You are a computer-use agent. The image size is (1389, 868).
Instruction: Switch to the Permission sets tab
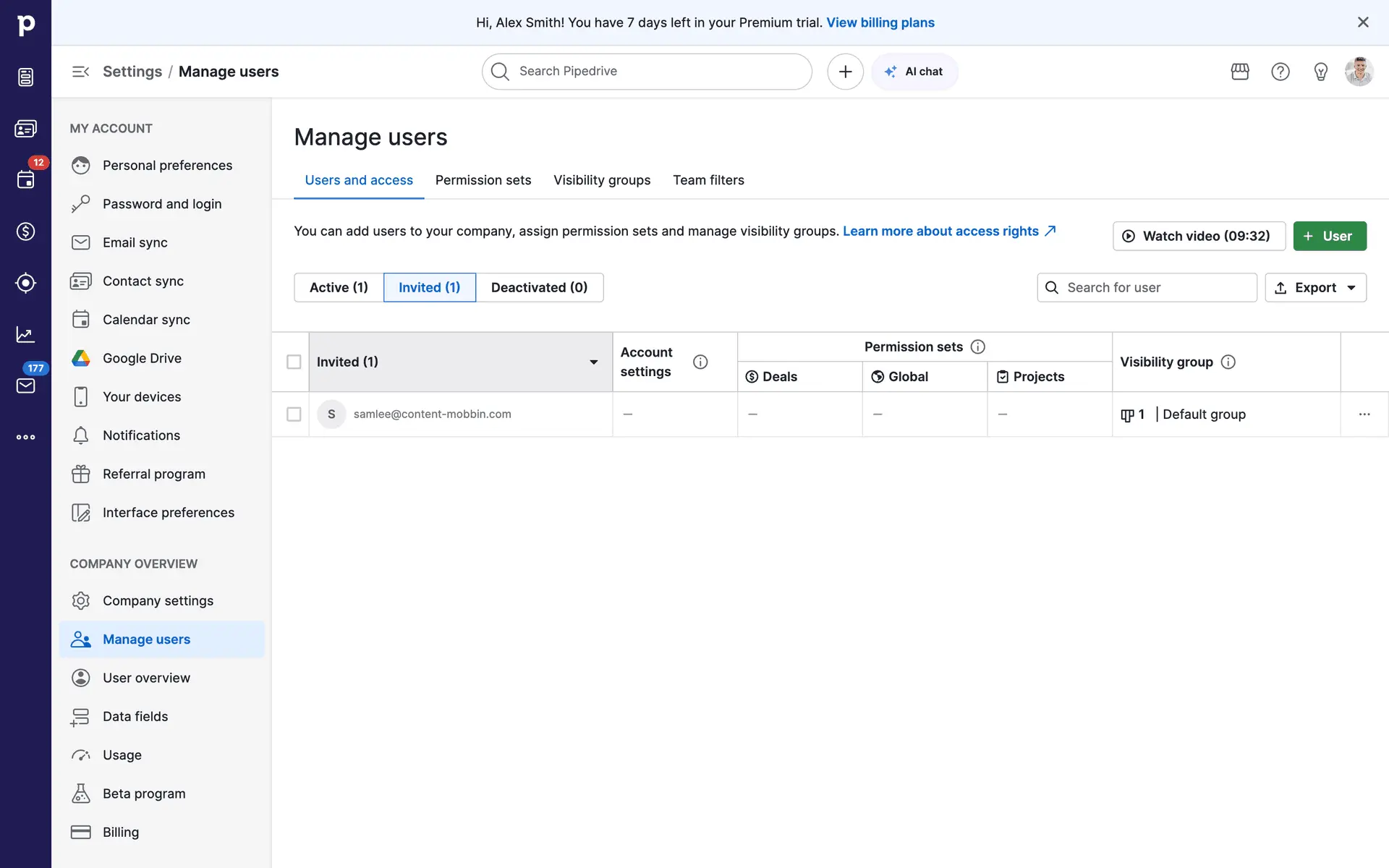483,180
